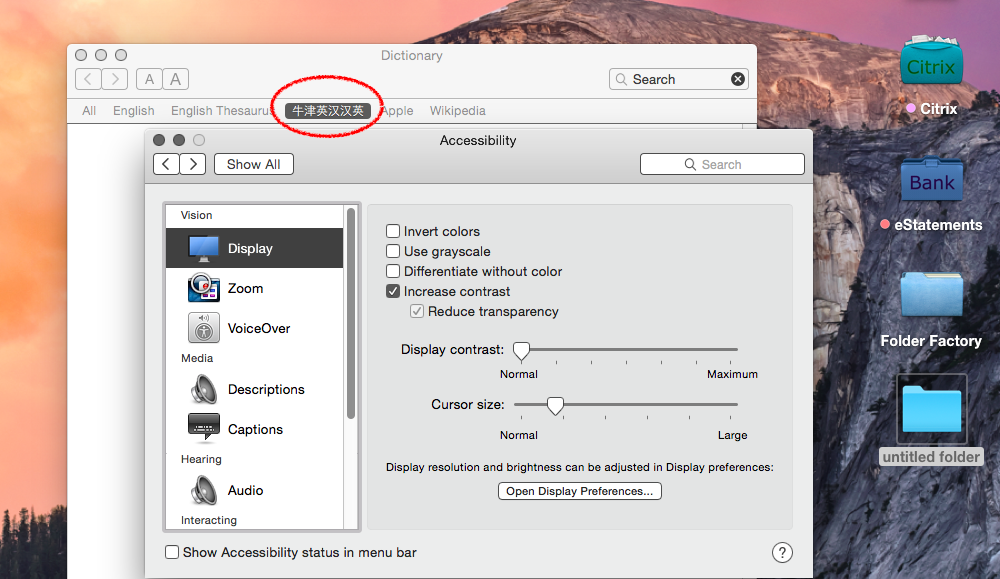Click Open Display Preferences button
The height and width of the screenshot is (579, 1000).
[580, 491]
